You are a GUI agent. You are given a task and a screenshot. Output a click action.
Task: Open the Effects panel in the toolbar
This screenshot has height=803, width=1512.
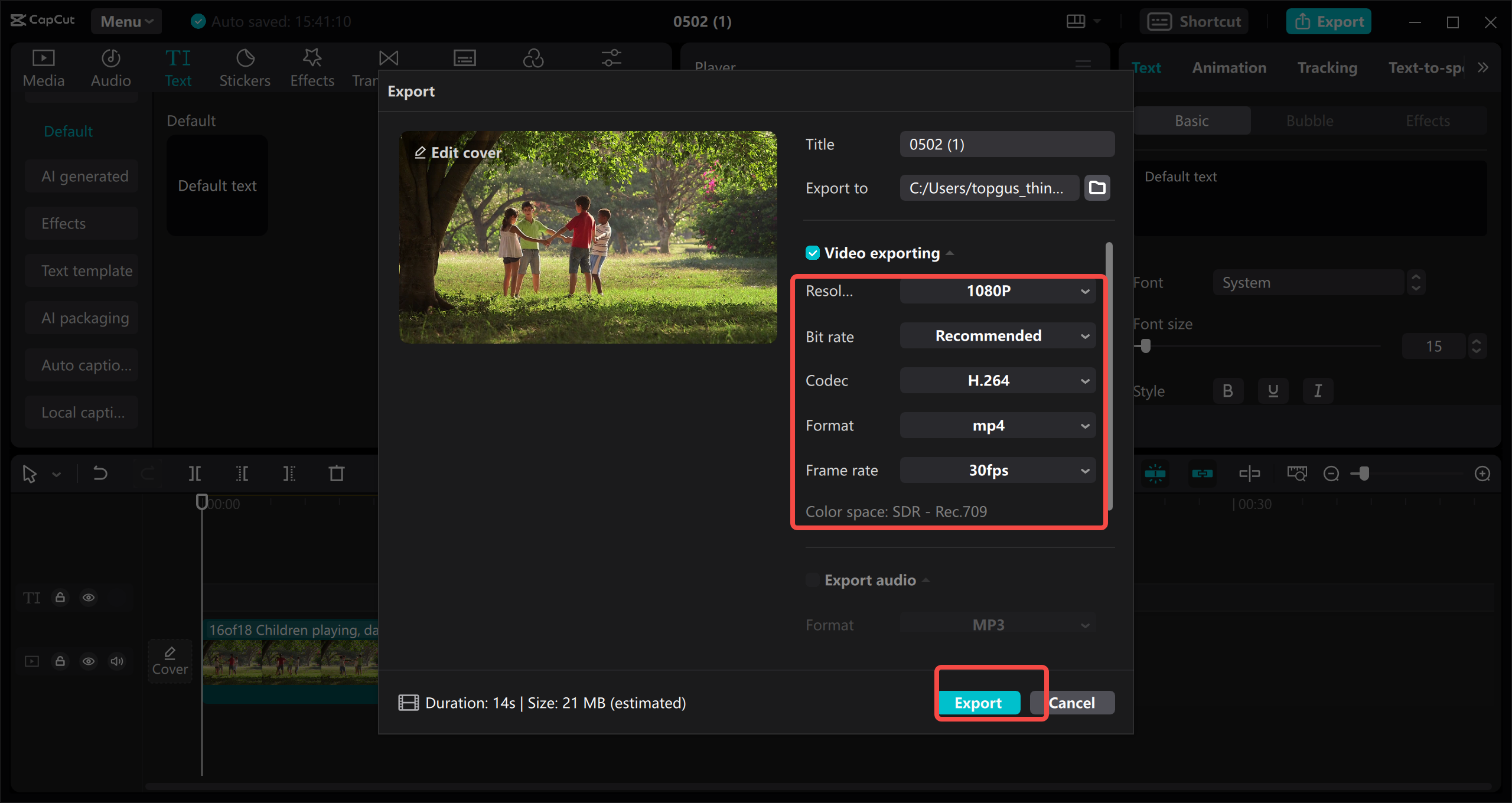[312, 66]
